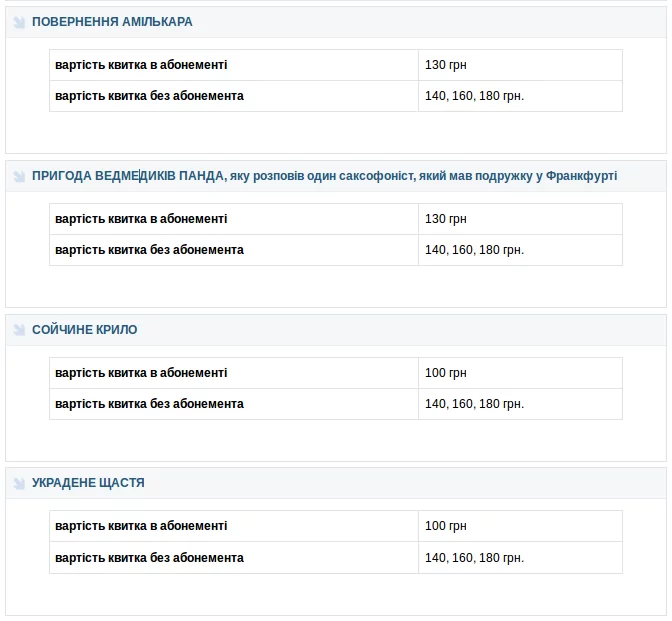Click arrow icon beside УКРАДЕНЕ ЩАСТЯ
Viewport: 672px width, 621px height.
click(19, 483)
